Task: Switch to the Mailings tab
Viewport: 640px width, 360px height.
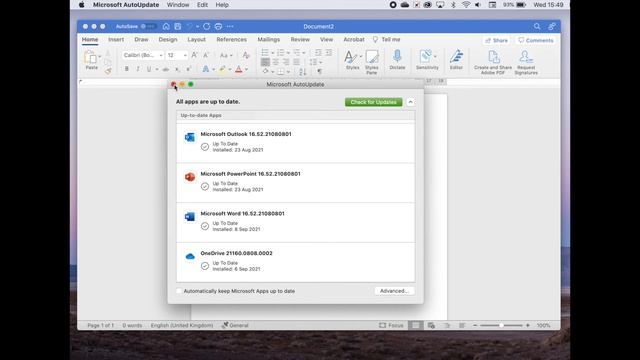Action: (x=269, y=40)
